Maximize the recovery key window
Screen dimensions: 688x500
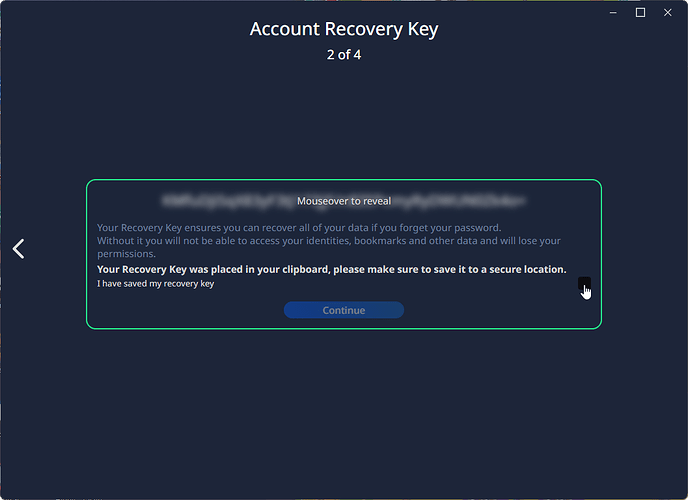(x=640, y=12)
